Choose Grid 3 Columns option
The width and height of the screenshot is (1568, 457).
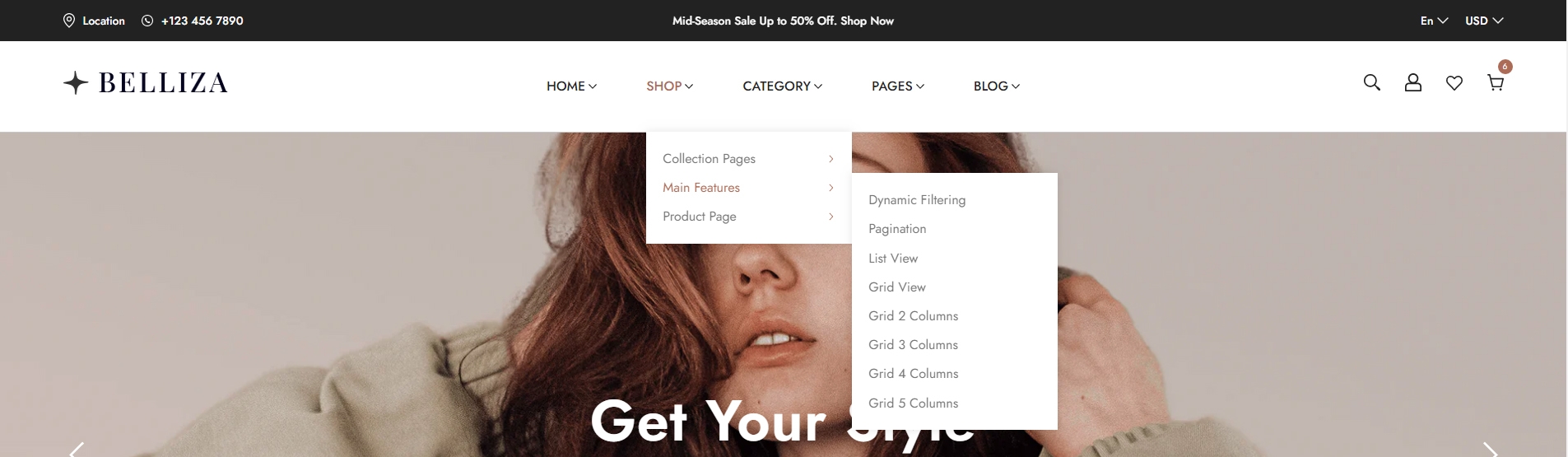(x=913, y=345)
